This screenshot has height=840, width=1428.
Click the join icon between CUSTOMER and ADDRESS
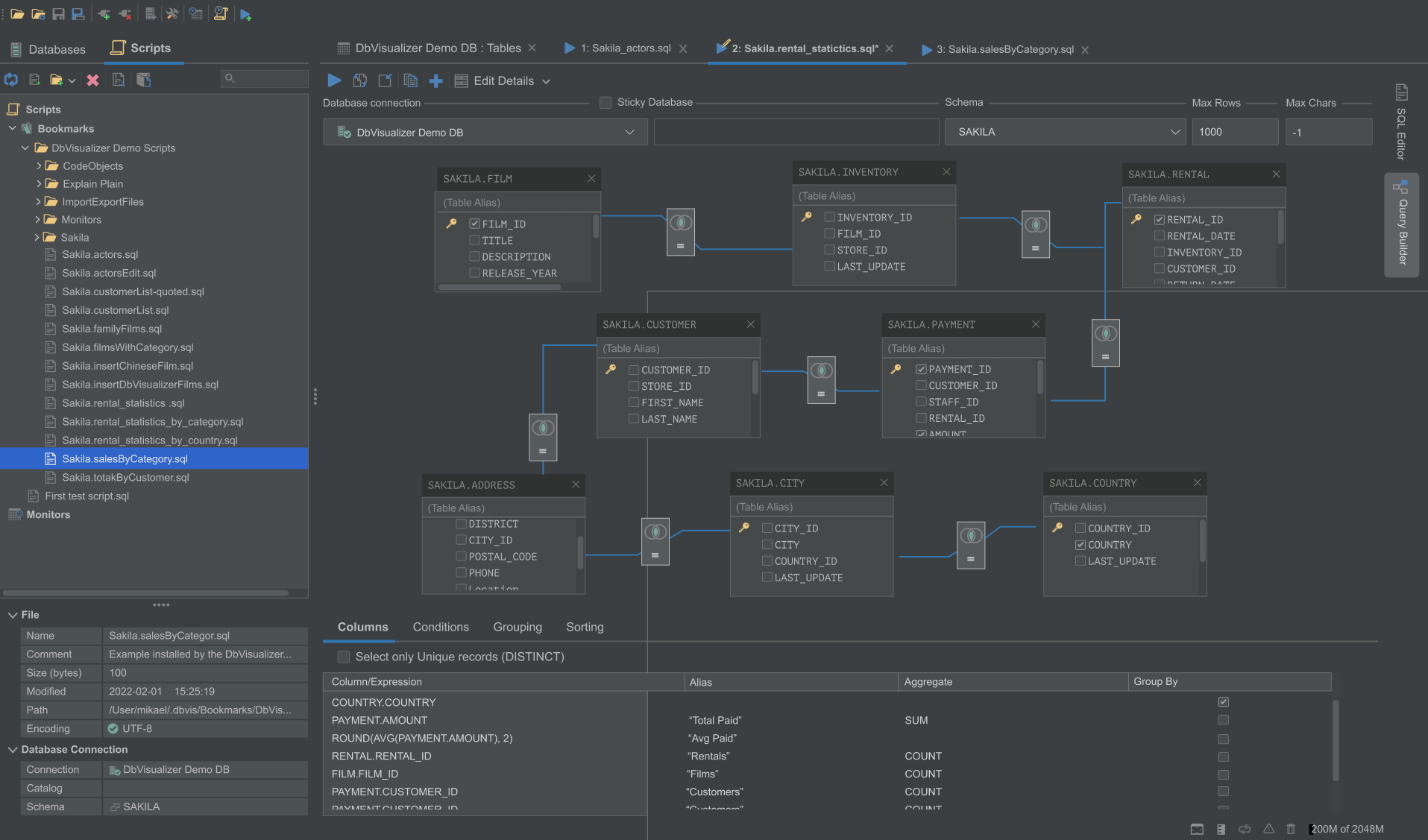(543, 438)
